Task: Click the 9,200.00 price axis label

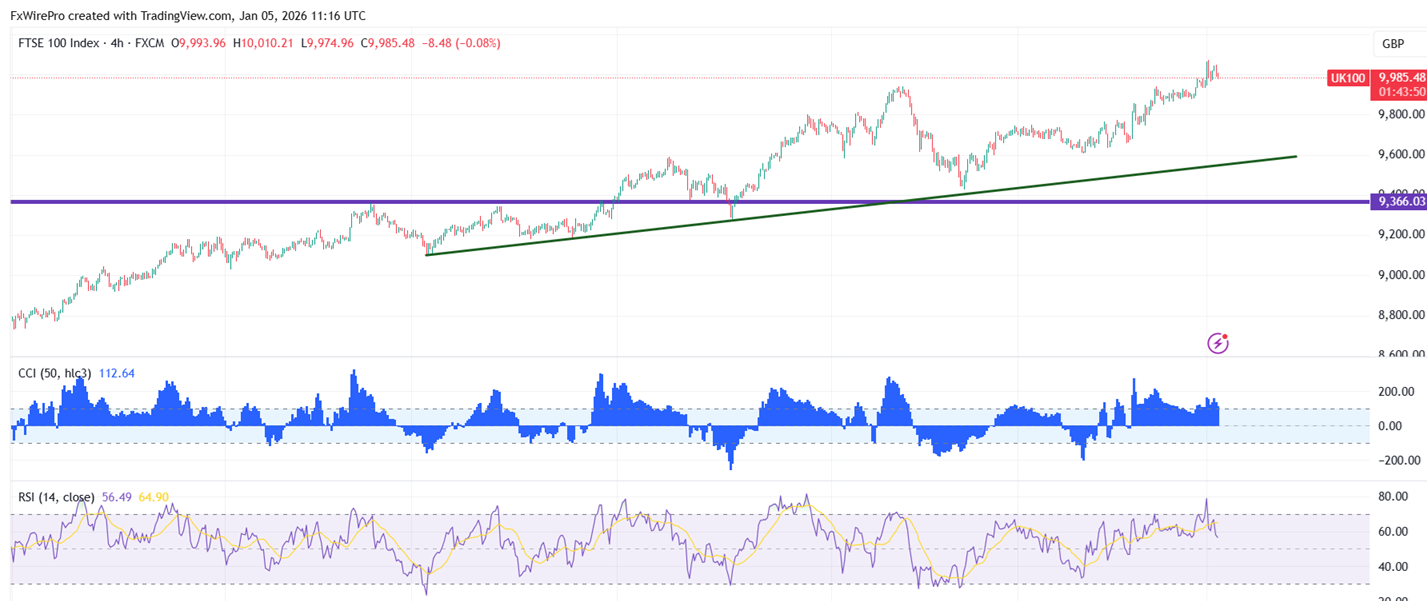Action: click(1401, 234)
